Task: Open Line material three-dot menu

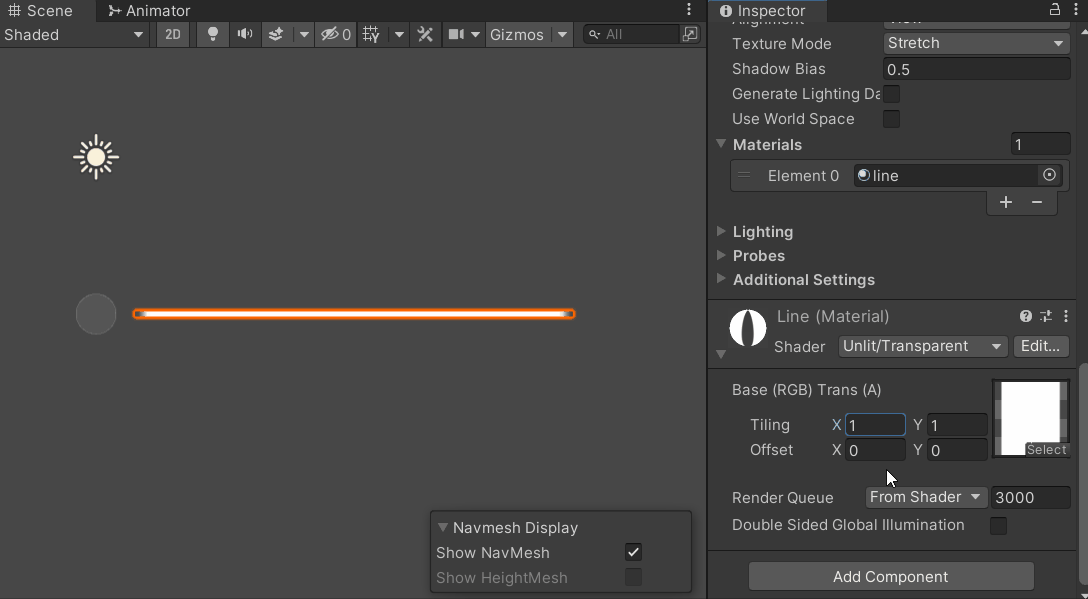Action: point(1066,317)
